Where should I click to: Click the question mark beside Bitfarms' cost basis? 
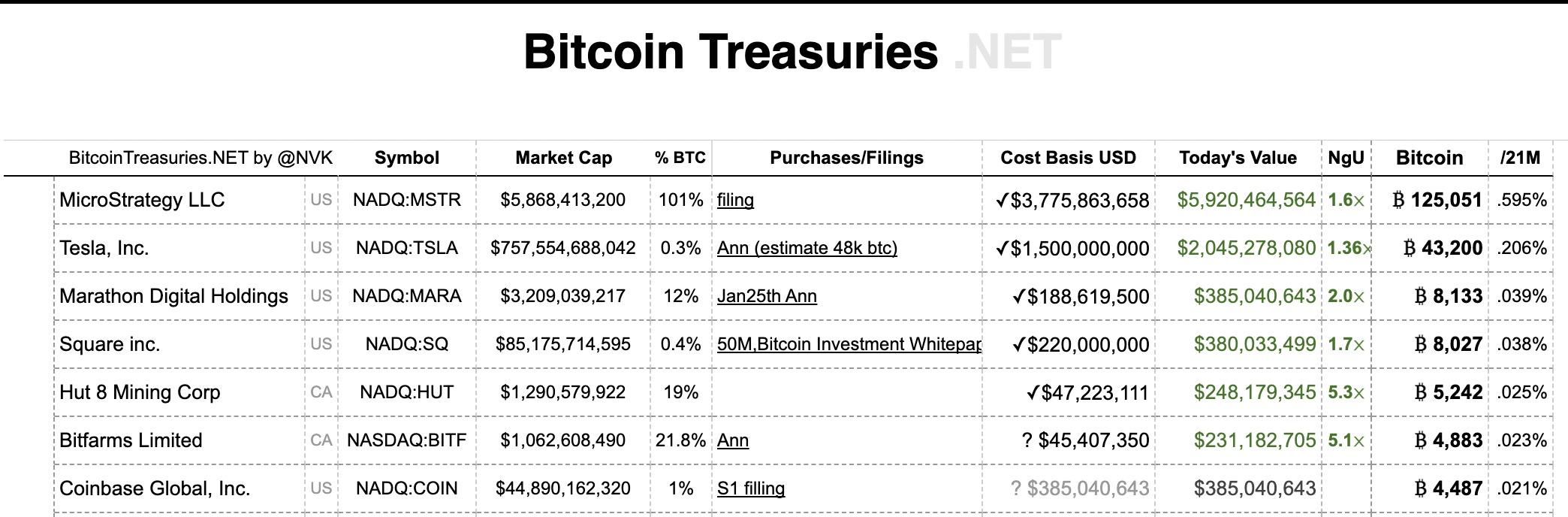(1027, 440)
